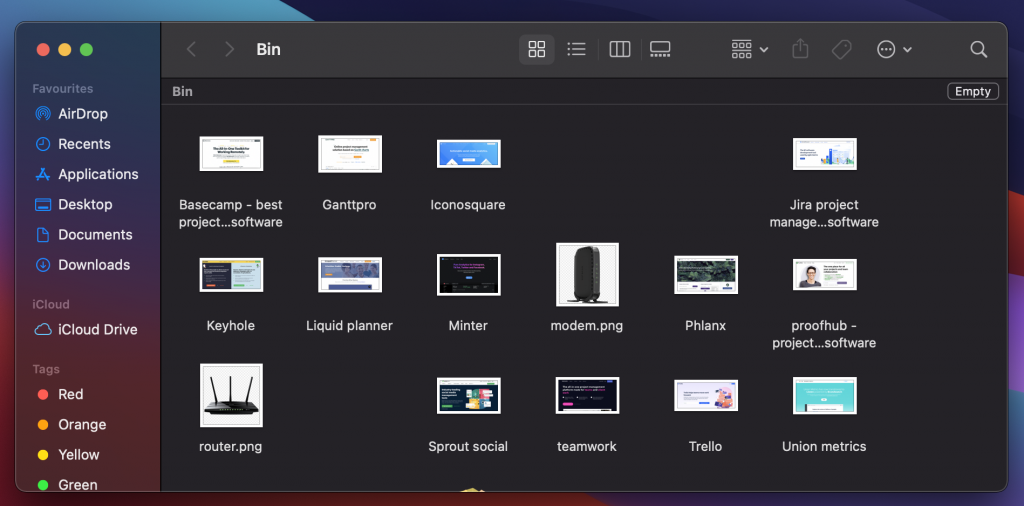
Task: Select the Trello file thumbnail
Action: pos(706,395)
